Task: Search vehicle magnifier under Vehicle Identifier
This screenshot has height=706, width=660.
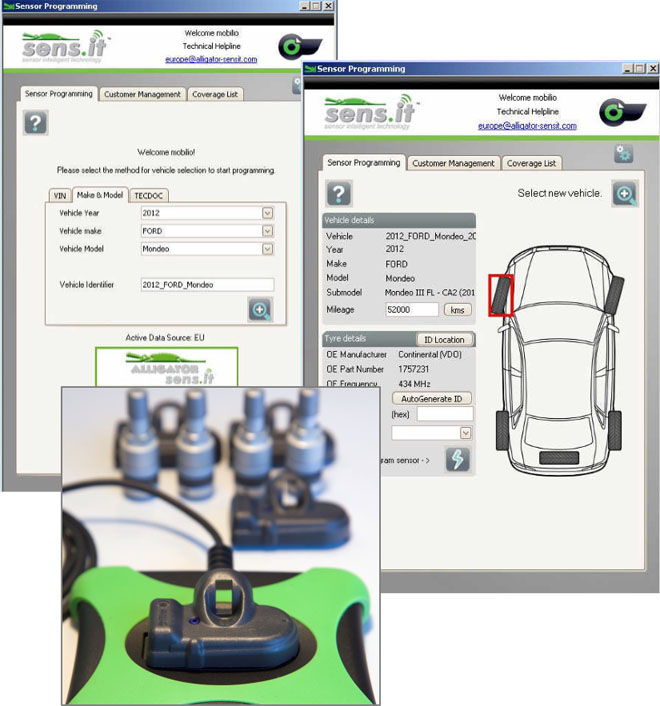Action: point(260,309)
